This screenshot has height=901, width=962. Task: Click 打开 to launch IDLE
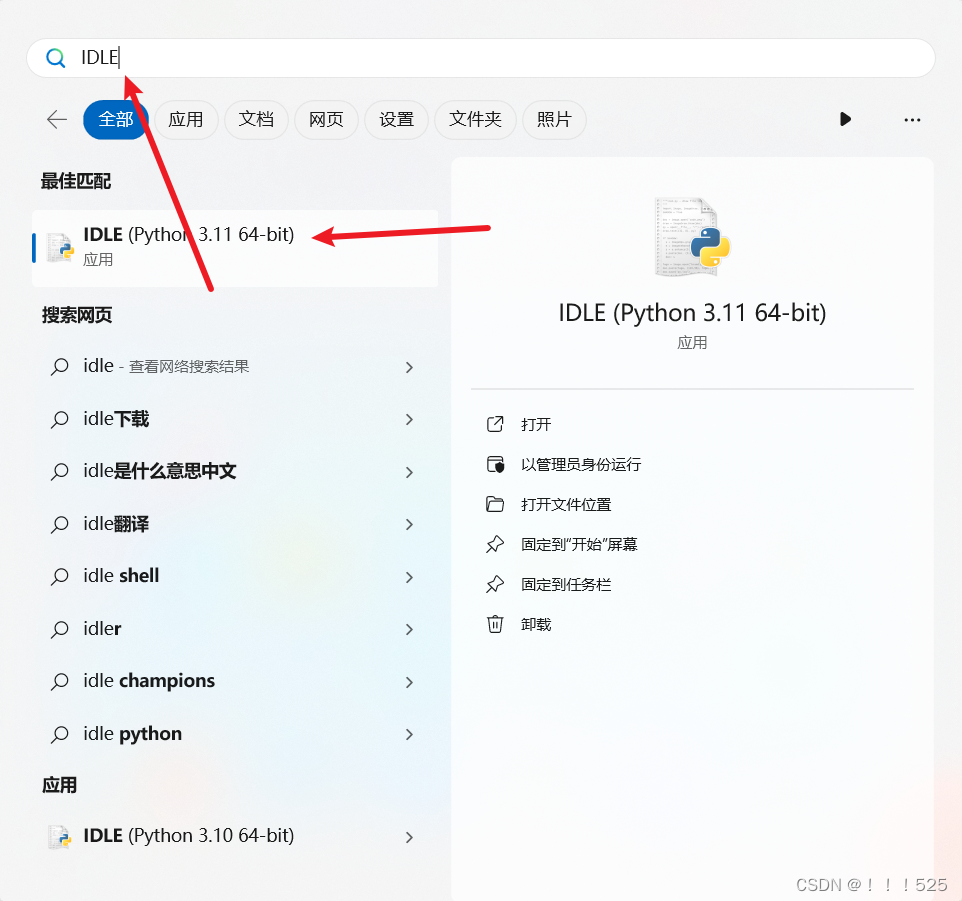pyautogui.click(x=536, y=424)
